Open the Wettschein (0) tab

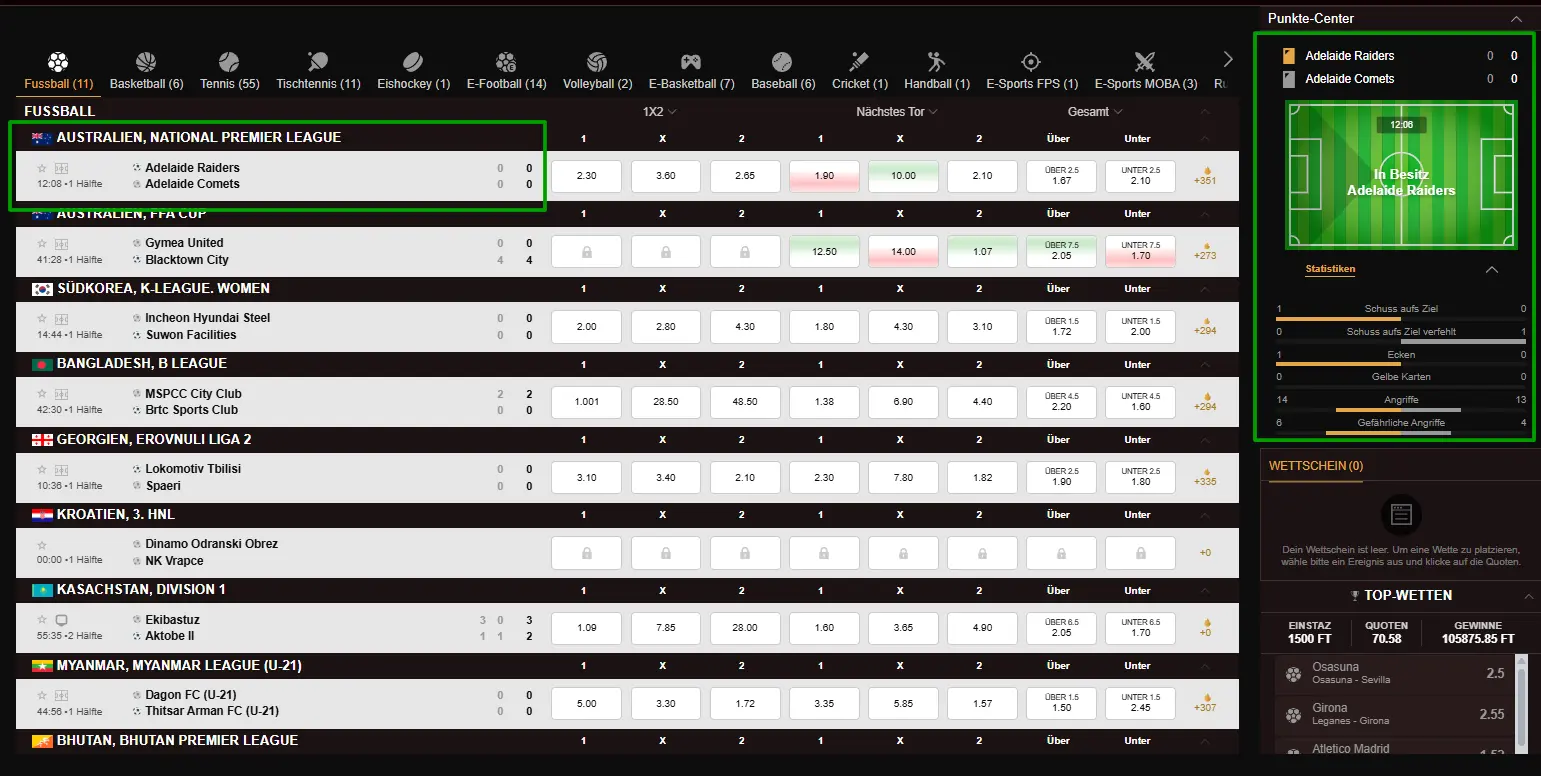[x=1316, y=466]
